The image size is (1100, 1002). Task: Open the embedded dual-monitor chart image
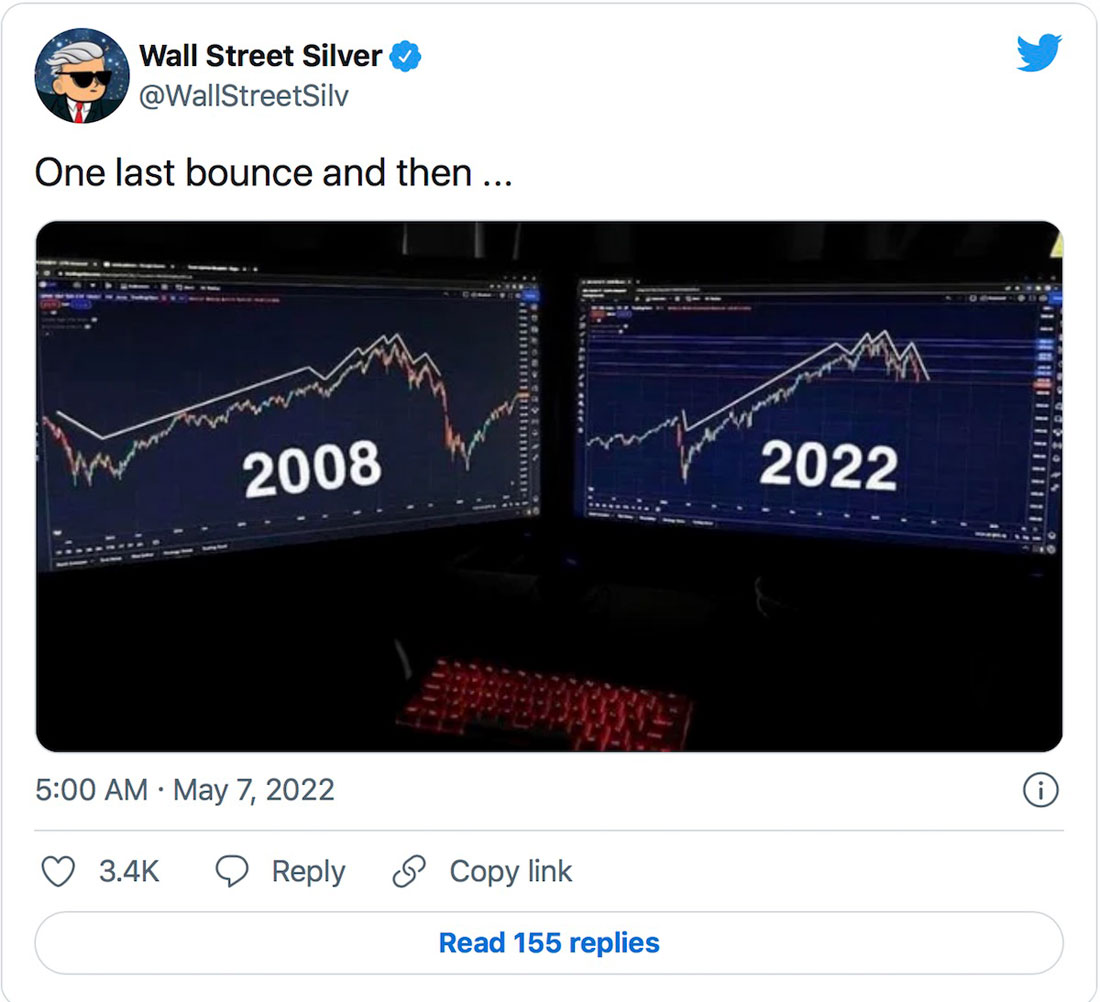tap(549, 486)
